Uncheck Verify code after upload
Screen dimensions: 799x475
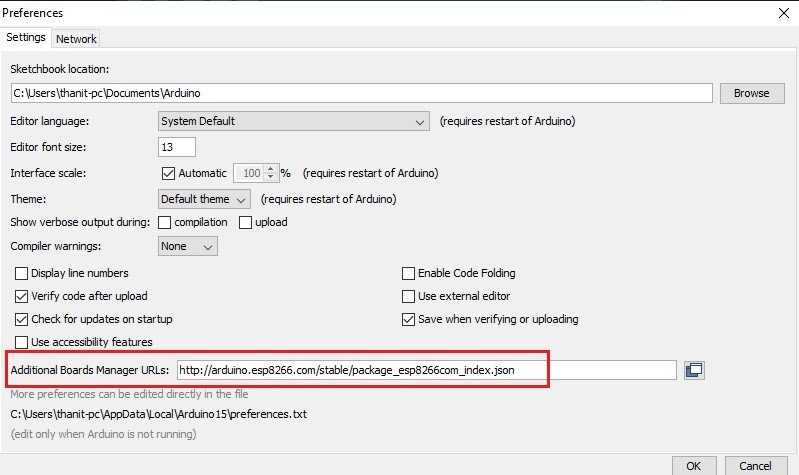point(22,296)
